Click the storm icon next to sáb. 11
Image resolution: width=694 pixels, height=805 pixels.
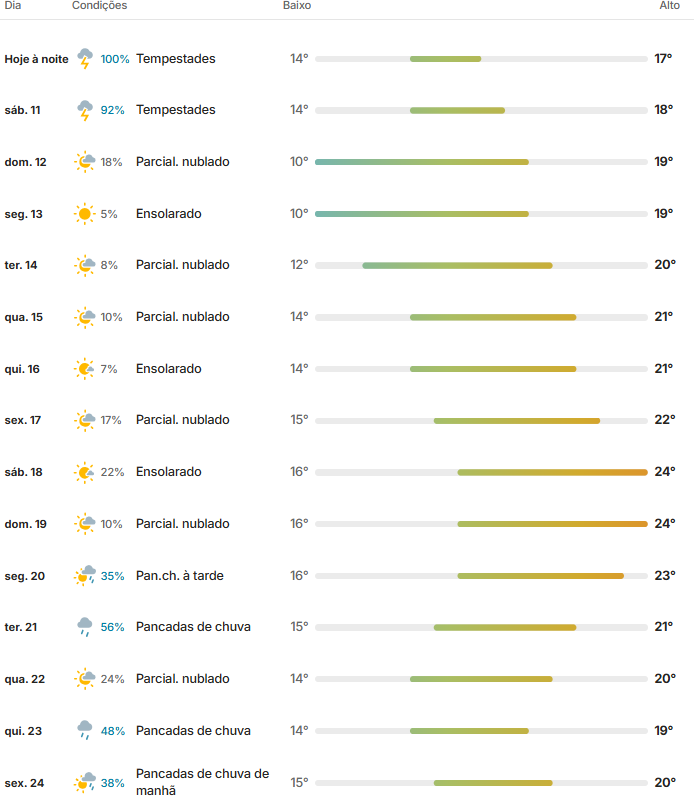point(85,110)
